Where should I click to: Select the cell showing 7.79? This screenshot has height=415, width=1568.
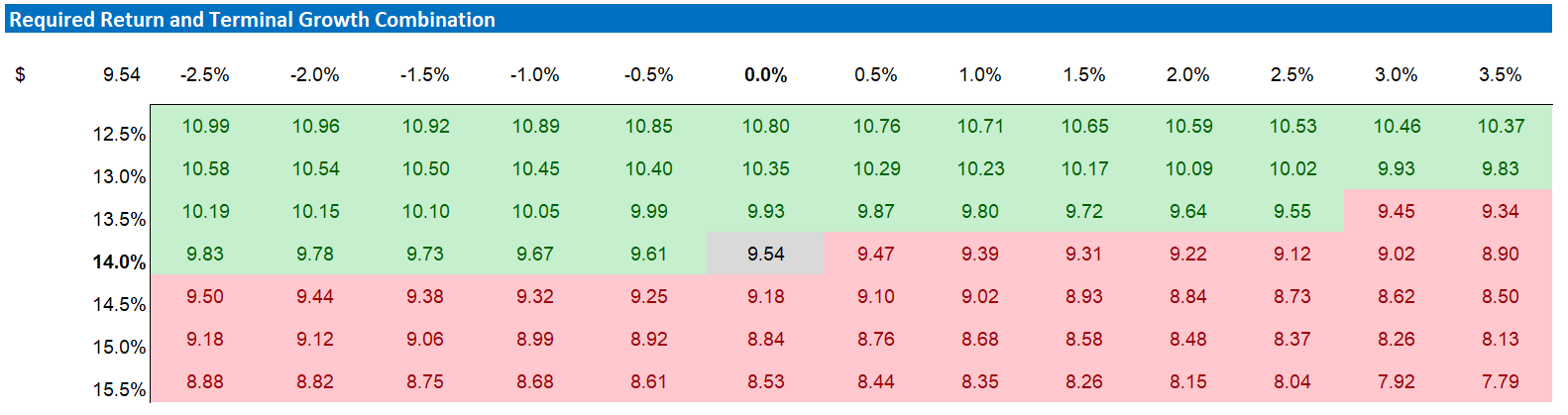coord(1500,382)
